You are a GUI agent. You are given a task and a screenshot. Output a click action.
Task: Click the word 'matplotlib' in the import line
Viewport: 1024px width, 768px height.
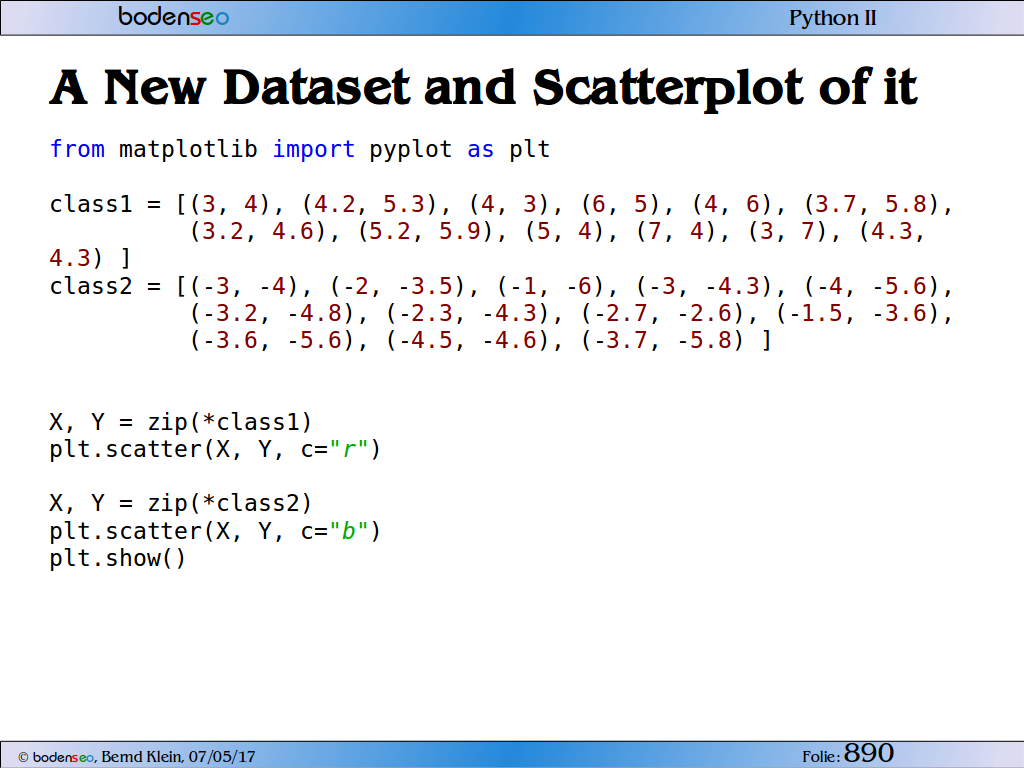pos(188,149)
